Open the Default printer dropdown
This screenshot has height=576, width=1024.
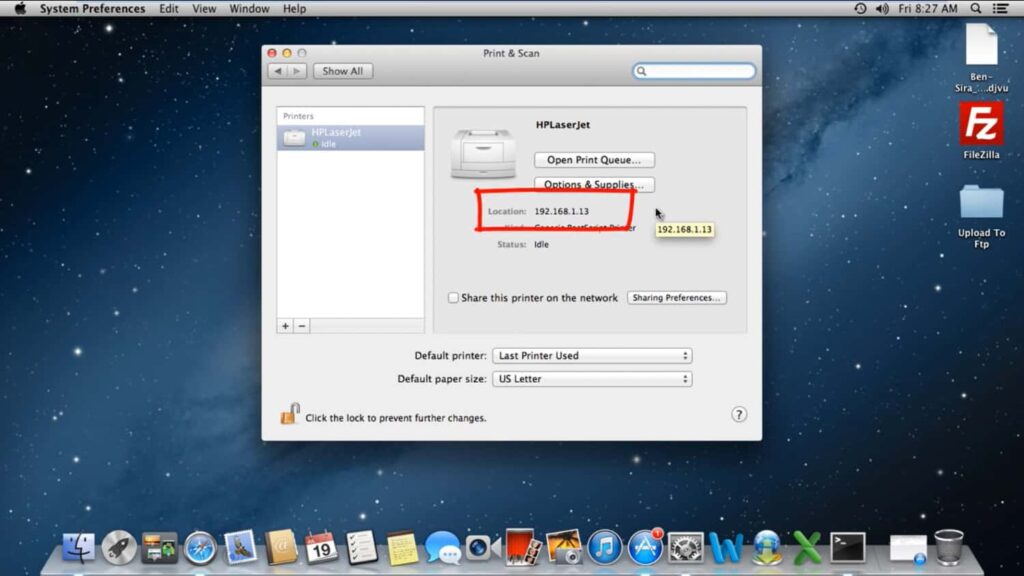point(592,355)
